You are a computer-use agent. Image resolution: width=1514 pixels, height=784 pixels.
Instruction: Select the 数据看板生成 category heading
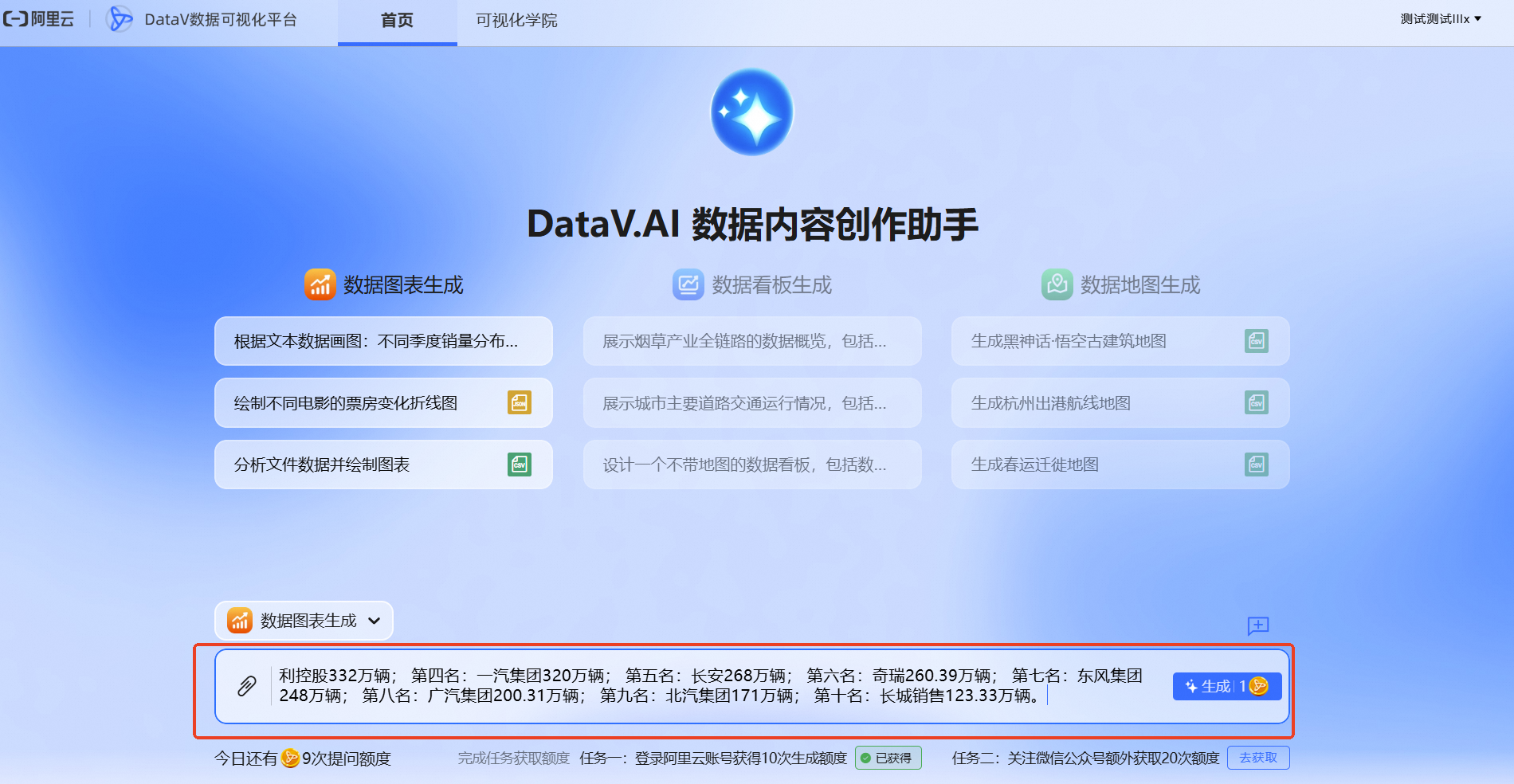point(752,284)
